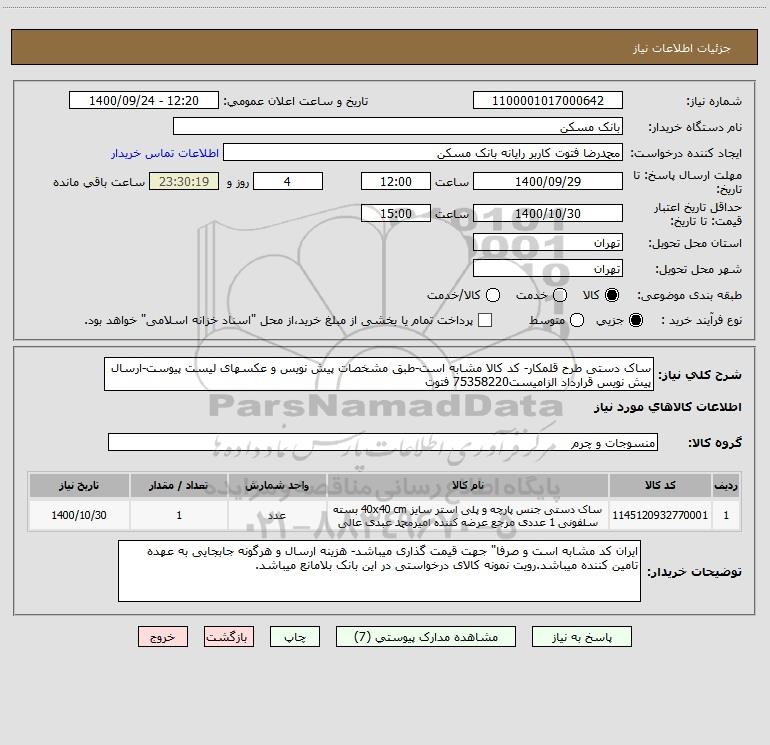Screen dimensions: 770x745
Task: Select the خدمت radio button
Action: pyautogui.click(x=560, y=295)
